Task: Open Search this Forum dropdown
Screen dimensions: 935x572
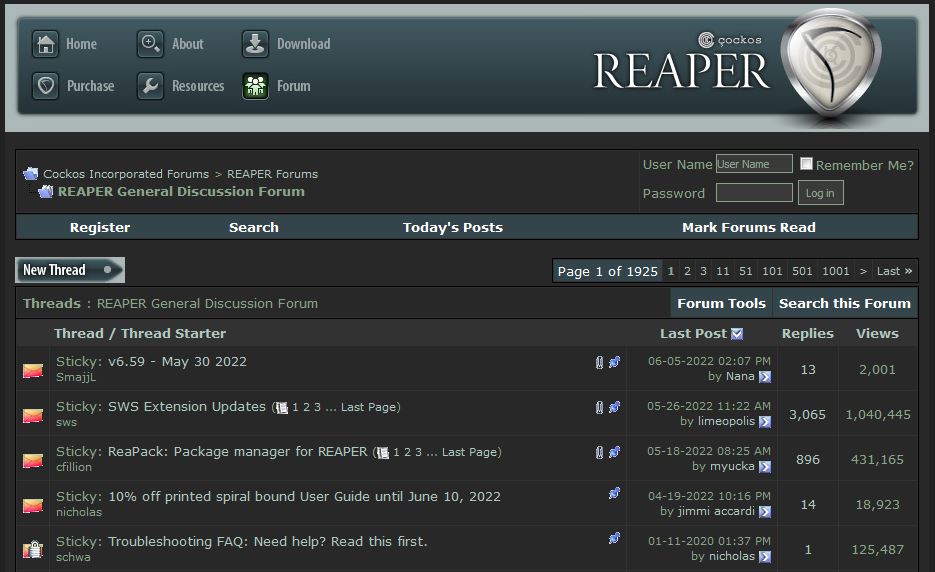Action: tap(844, 303)
